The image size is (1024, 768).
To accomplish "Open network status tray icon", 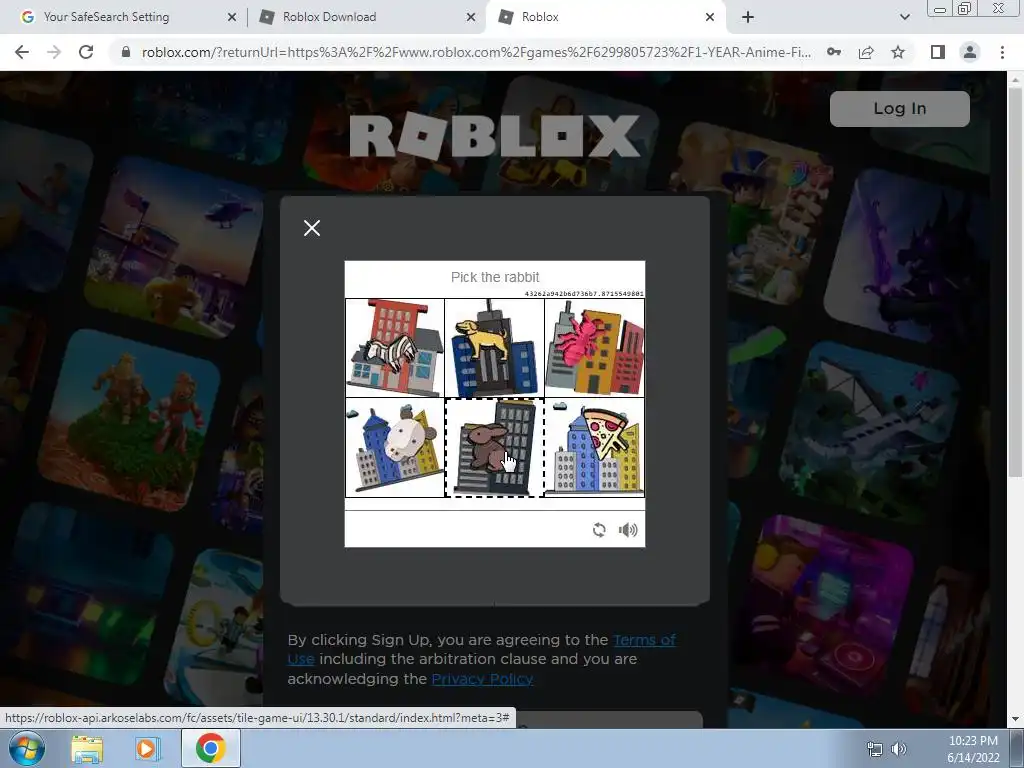I will [874, 749].
